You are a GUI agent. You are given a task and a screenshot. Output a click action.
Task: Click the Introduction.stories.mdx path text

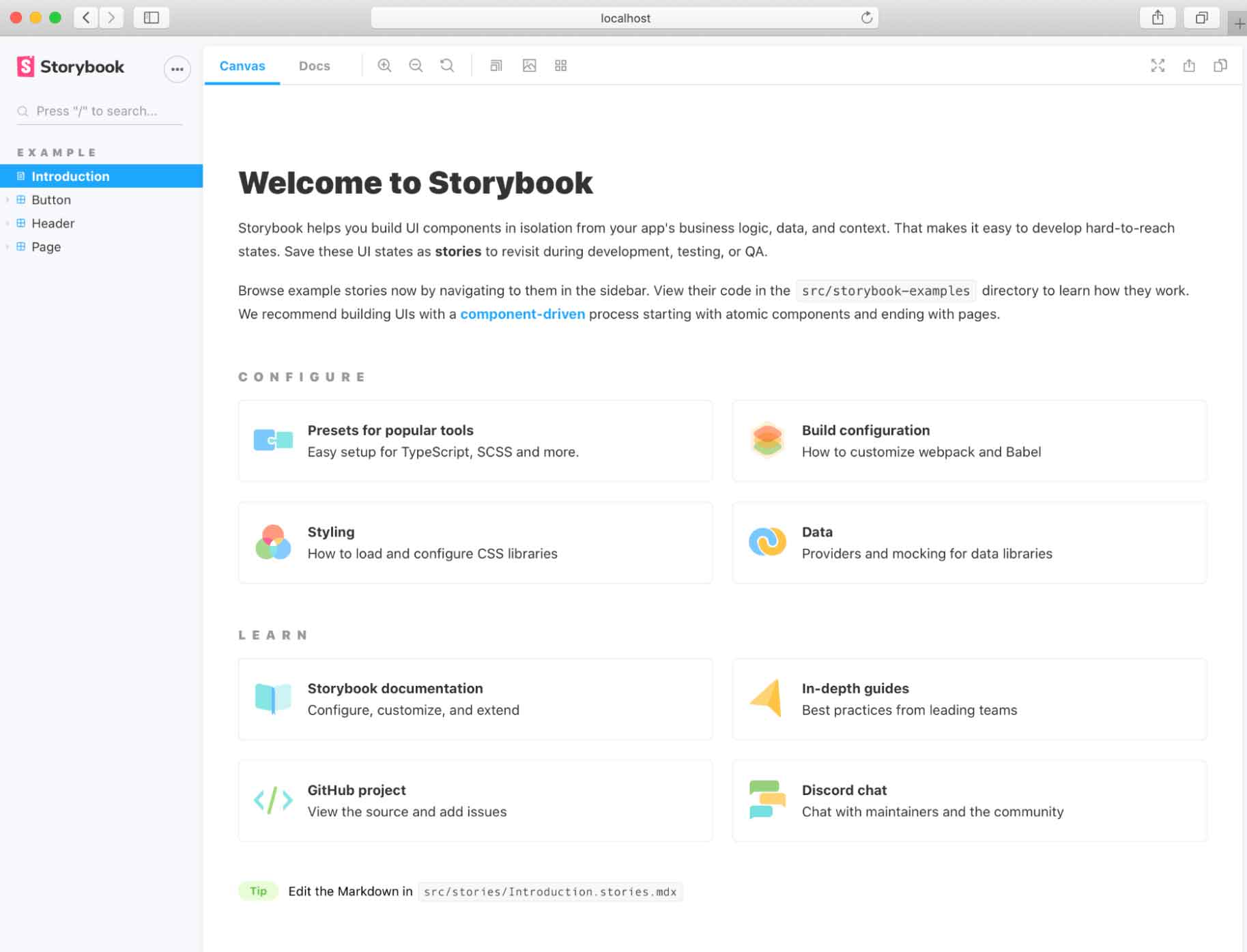(x=550, y=892)
